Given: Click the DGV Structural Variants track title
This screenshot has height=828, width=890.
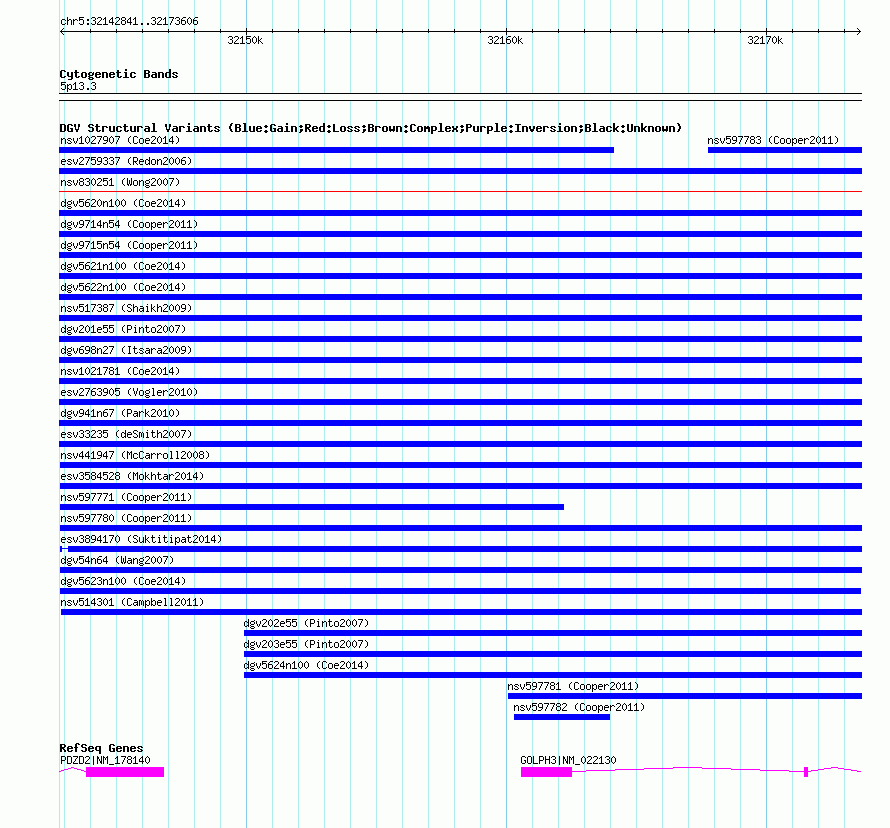Looking at the screenshot, I should [371, 128].
